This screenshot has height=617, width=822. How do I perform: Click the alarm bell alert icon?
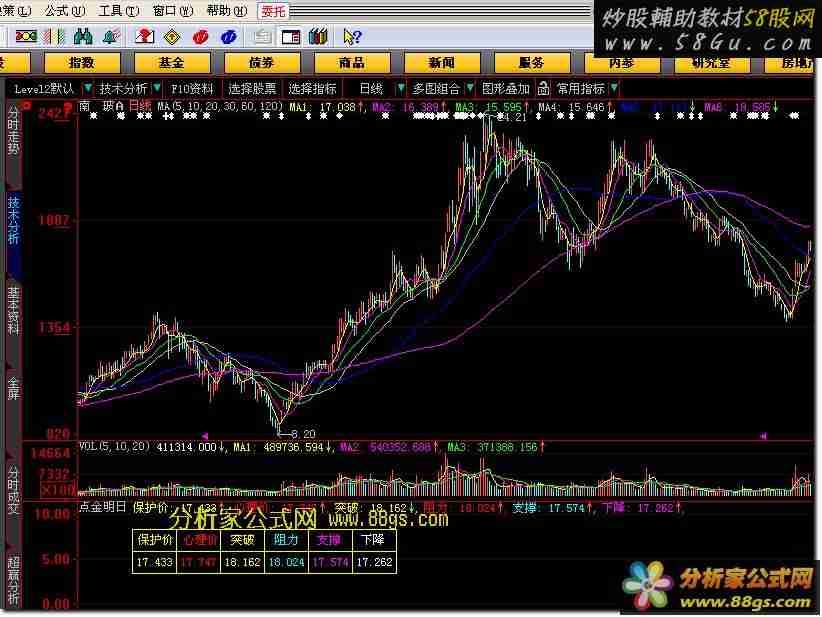tap(111, 37)
